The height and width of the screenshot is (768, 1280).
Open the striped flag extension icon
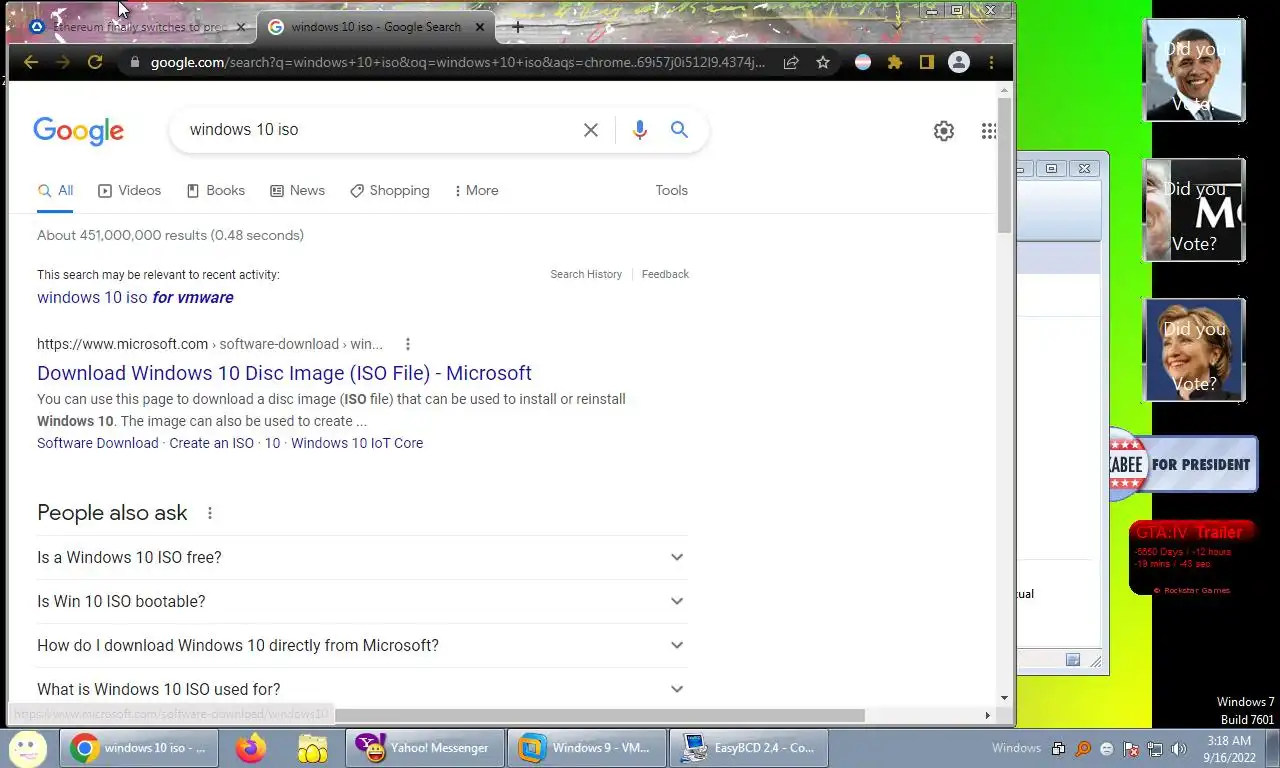click(x=862, y=62)
